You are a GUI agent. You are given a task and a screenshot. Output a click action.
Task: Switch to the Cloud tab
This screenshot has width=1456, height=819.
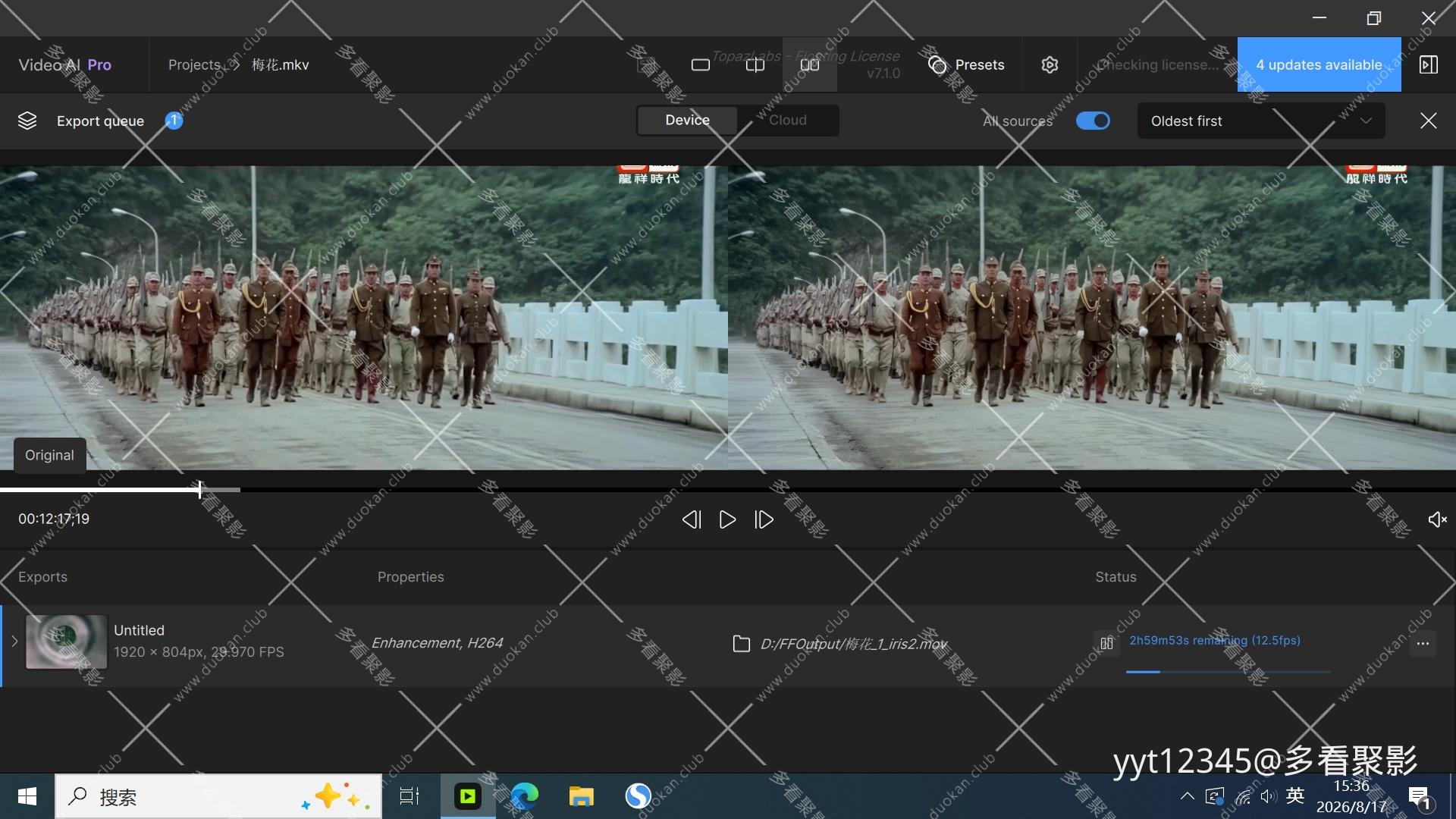click(x=788, y=120)
